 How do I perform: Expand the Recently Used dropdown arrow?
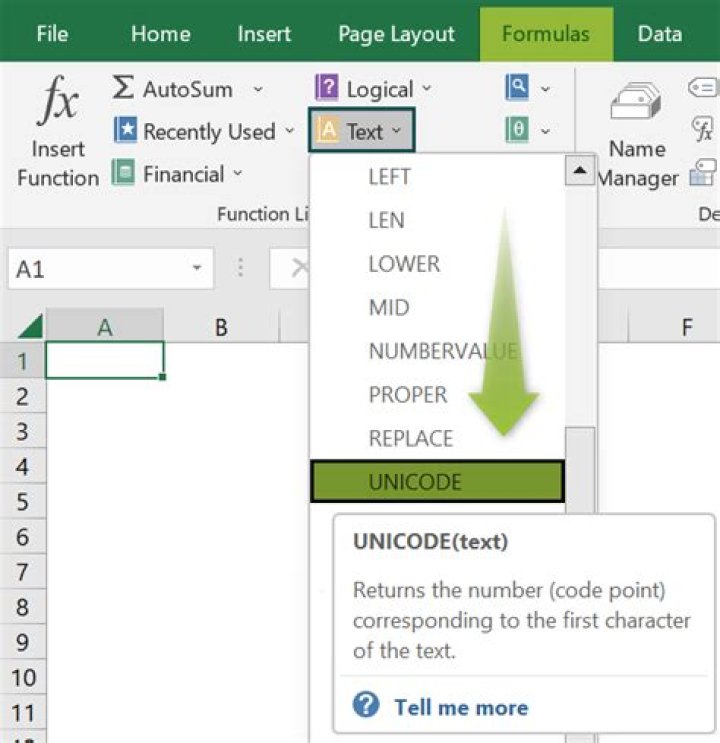point(290,131)
